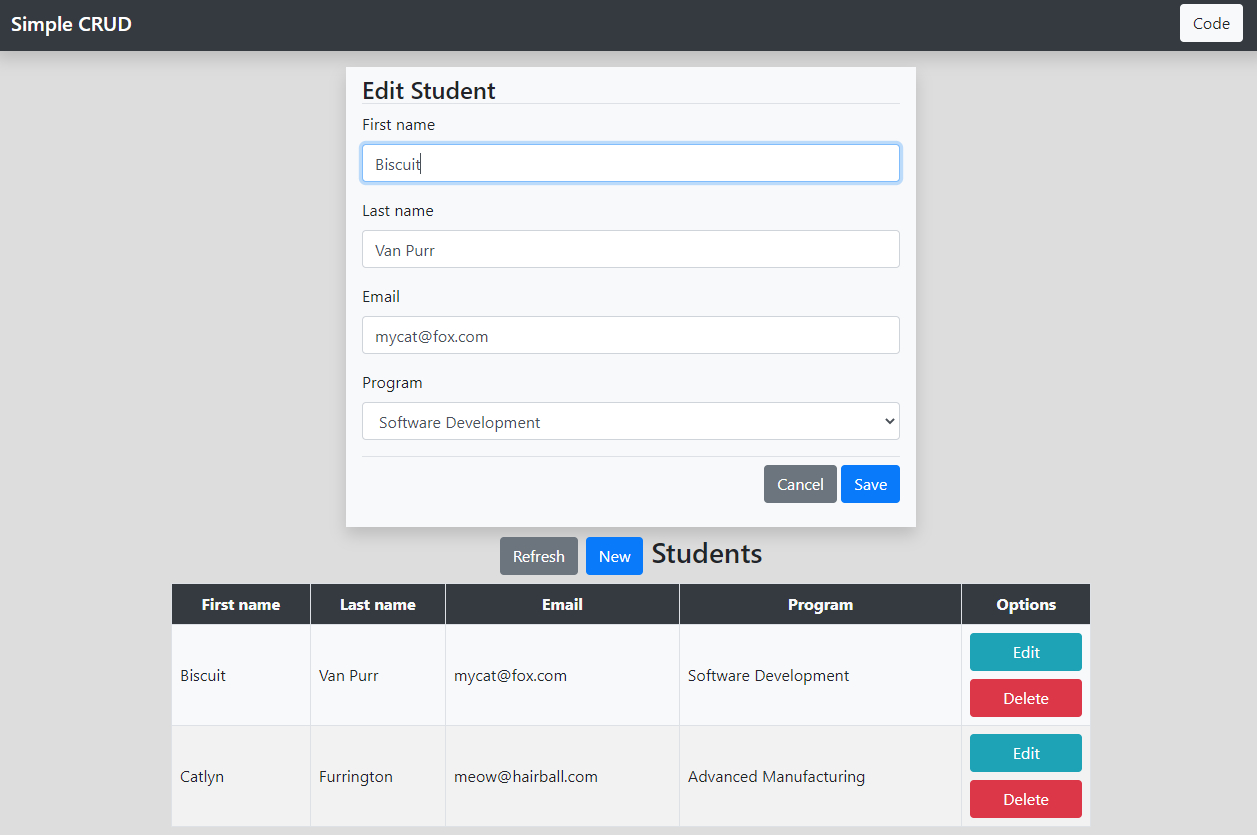Click the Simple CRUD brand title
The height and width of the screenshot is (835, 1257).
click(x=71, y=24)
